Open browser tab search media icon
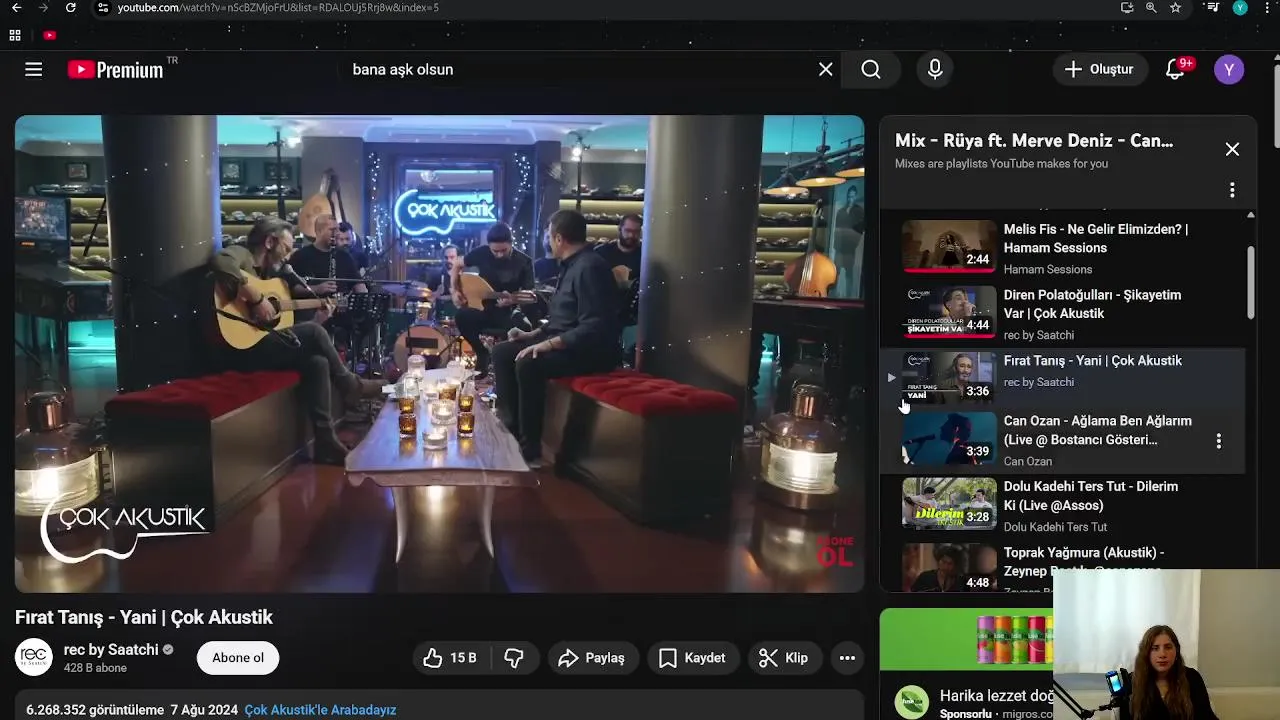 pos(1212,8)
